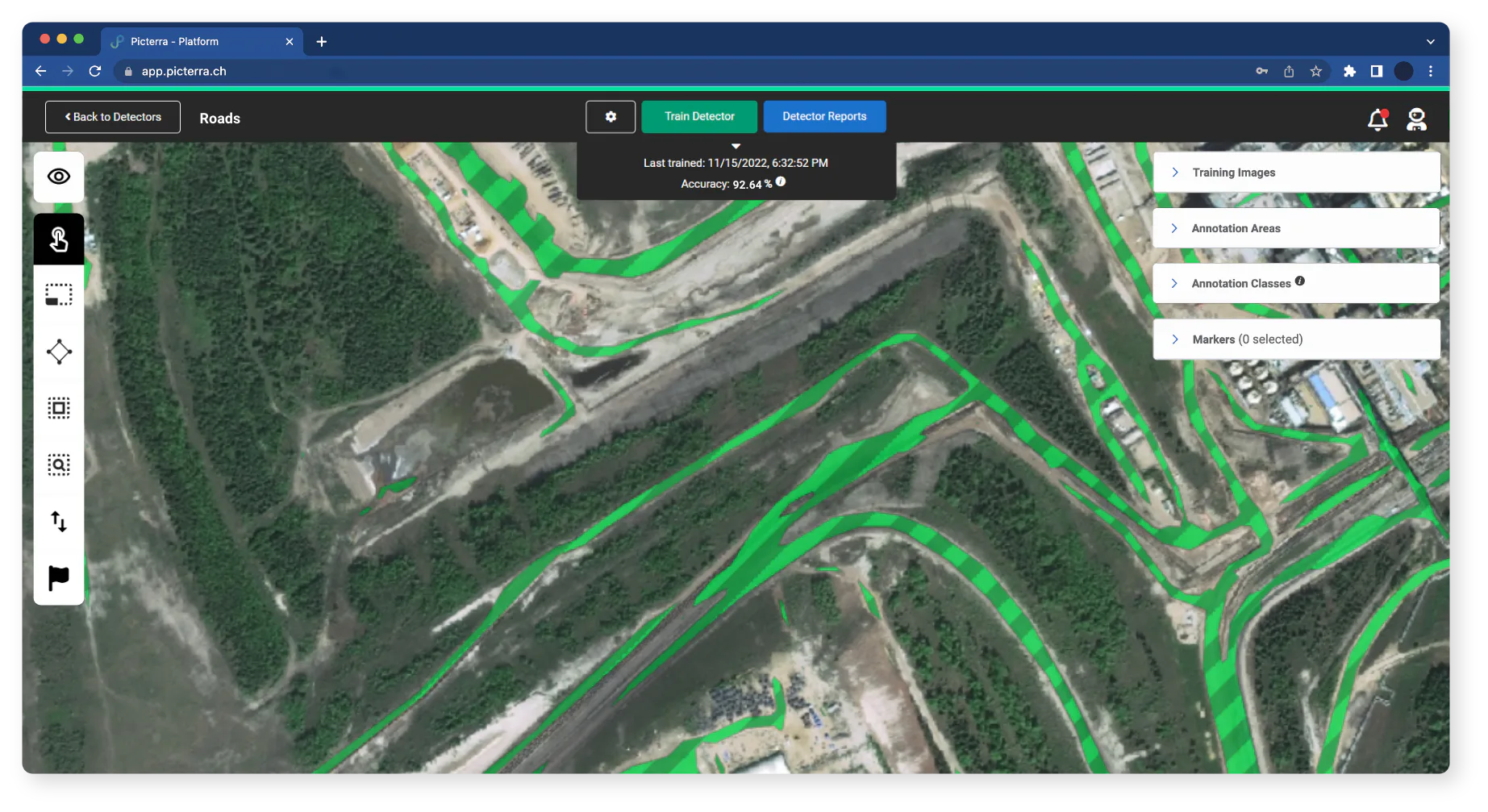Click the accuracy info icon

click(781, 182)
